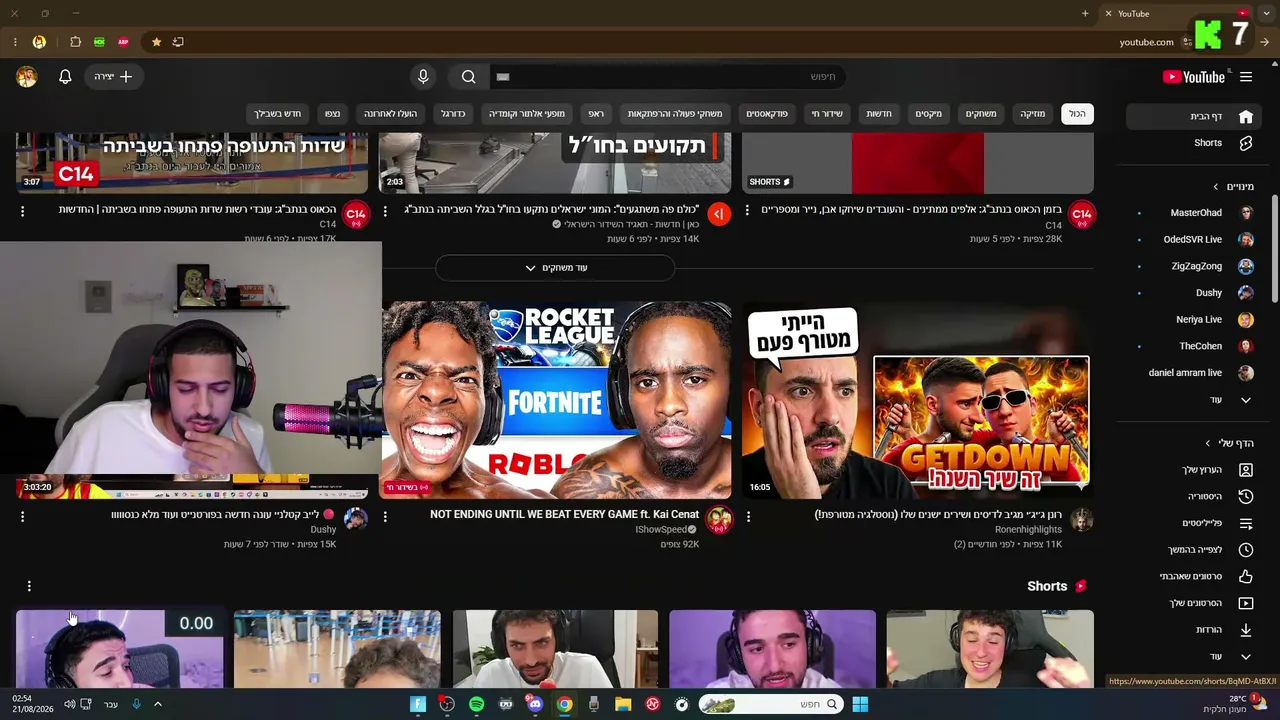Go to the YouTube logo home link
This screenshot has height=720, width=1280.
click(x=1194, y=77)
